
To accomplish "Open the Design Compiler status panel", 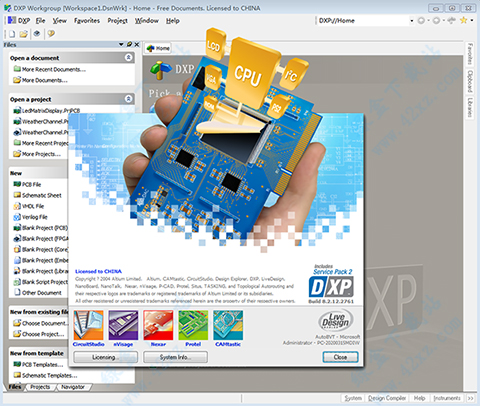I will 387,398.
